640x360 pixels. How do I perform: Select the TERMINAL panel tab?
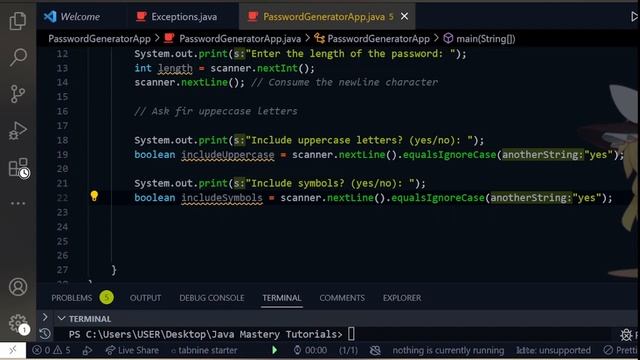[282, 298]
